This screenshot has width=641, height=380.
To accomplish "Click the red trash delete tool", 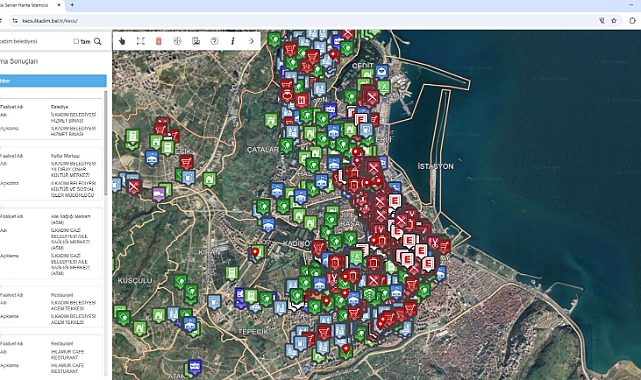I will click(159, 41).
